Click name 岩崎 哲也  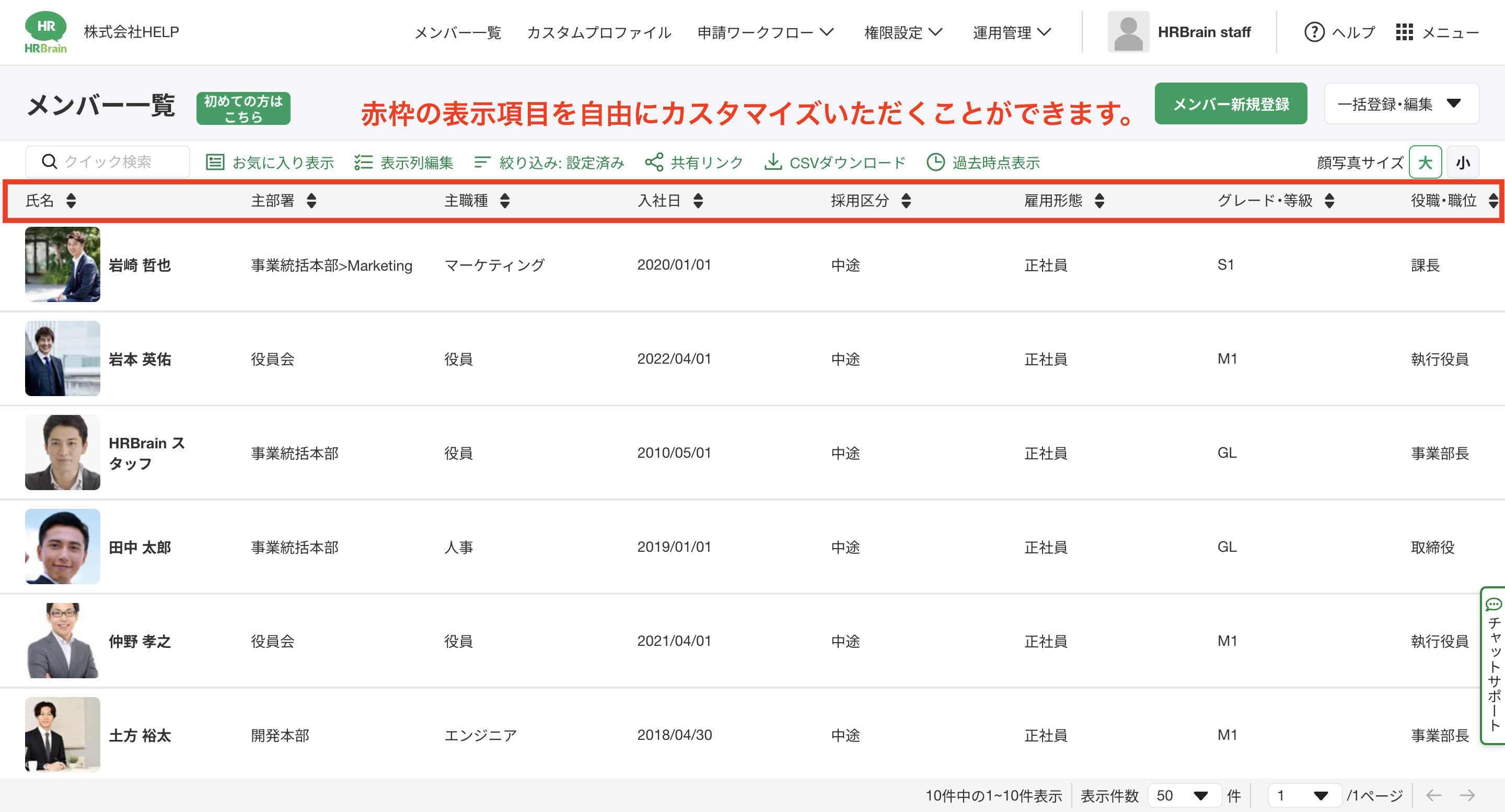140,265
